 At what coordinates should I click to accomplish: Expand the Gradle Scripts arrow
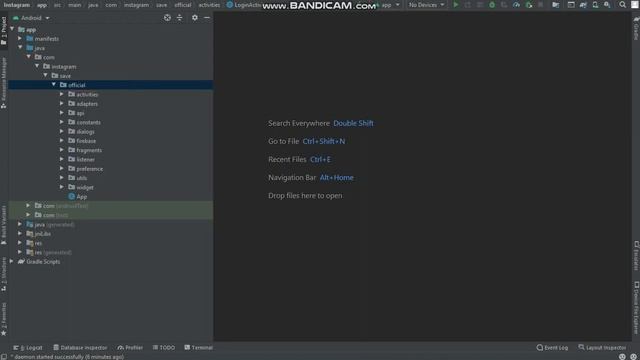point(12,262)
